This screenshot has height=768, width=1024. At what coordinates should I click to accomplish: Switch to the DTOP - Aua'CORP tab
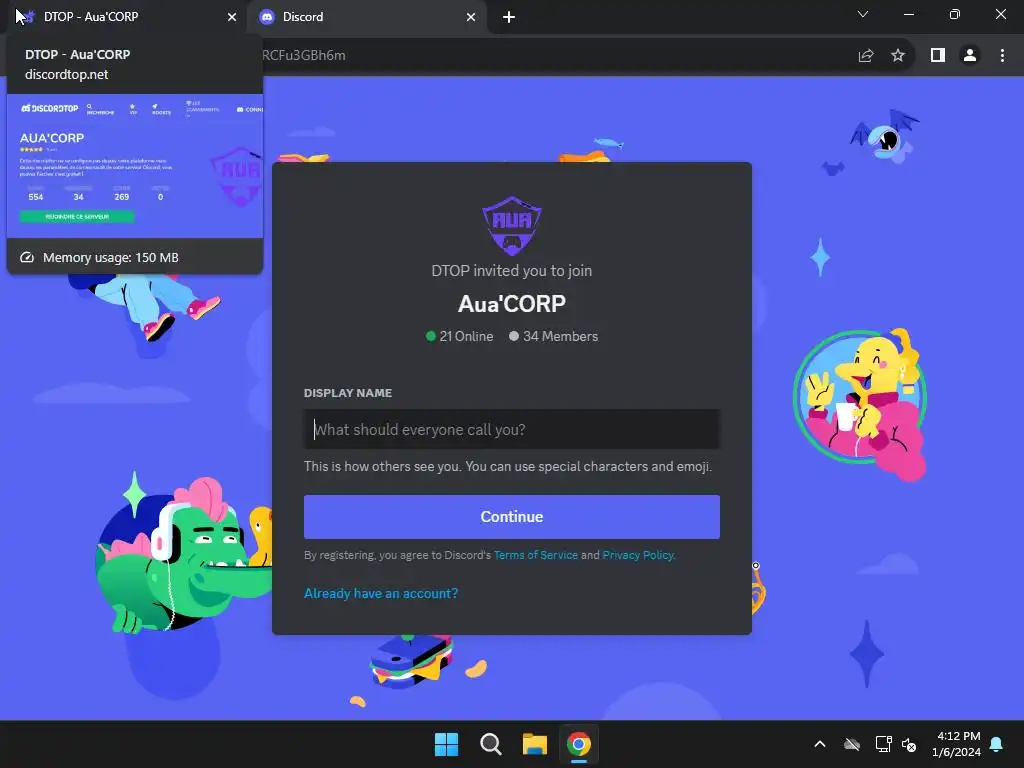click(124, 17)
